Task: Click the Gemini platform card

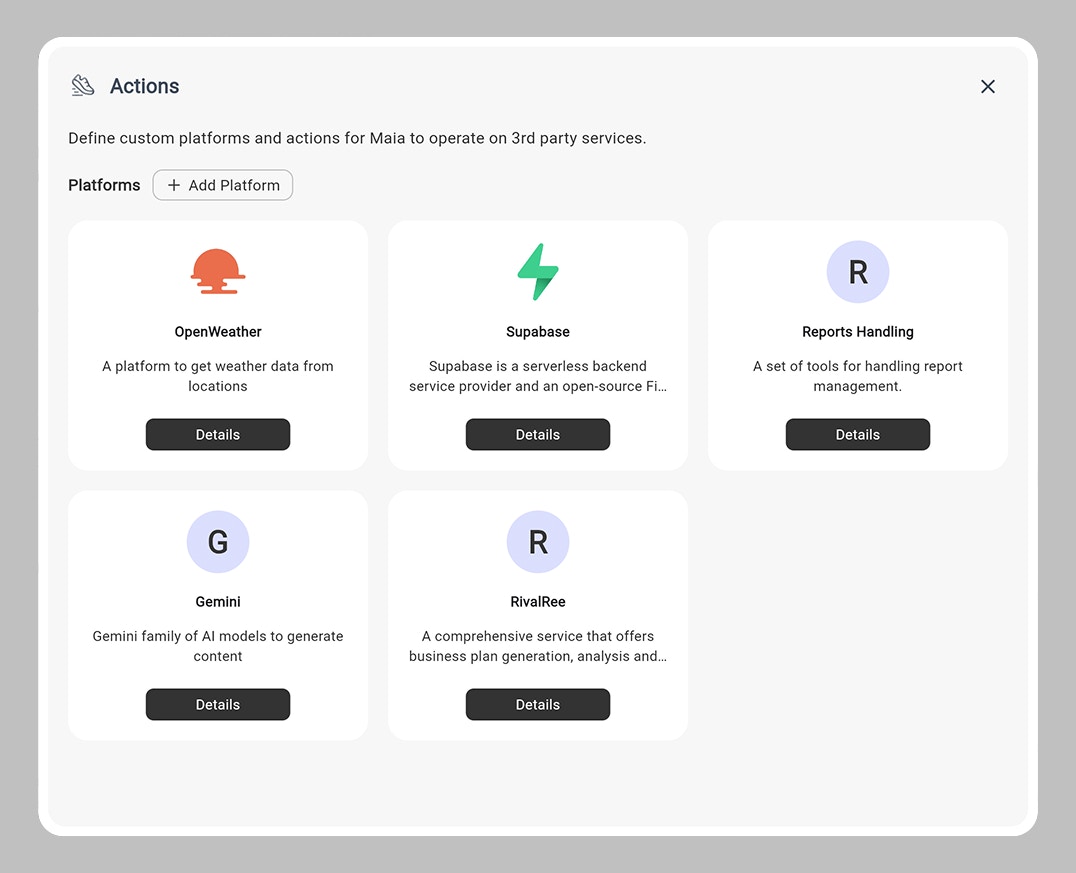Action: point(218,615)
